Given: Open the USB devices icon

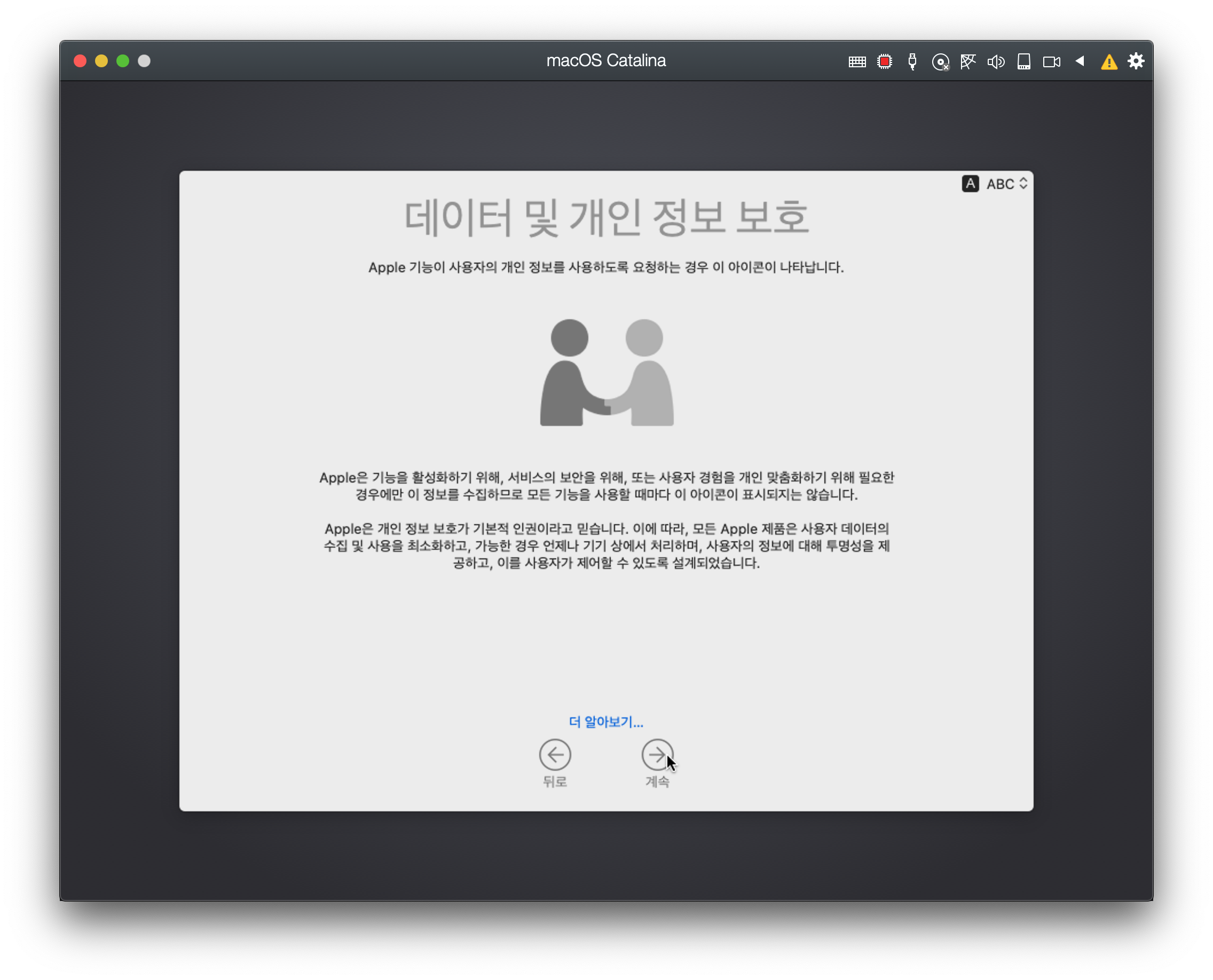Looking at the screenshot, I should tap(912, 61).
